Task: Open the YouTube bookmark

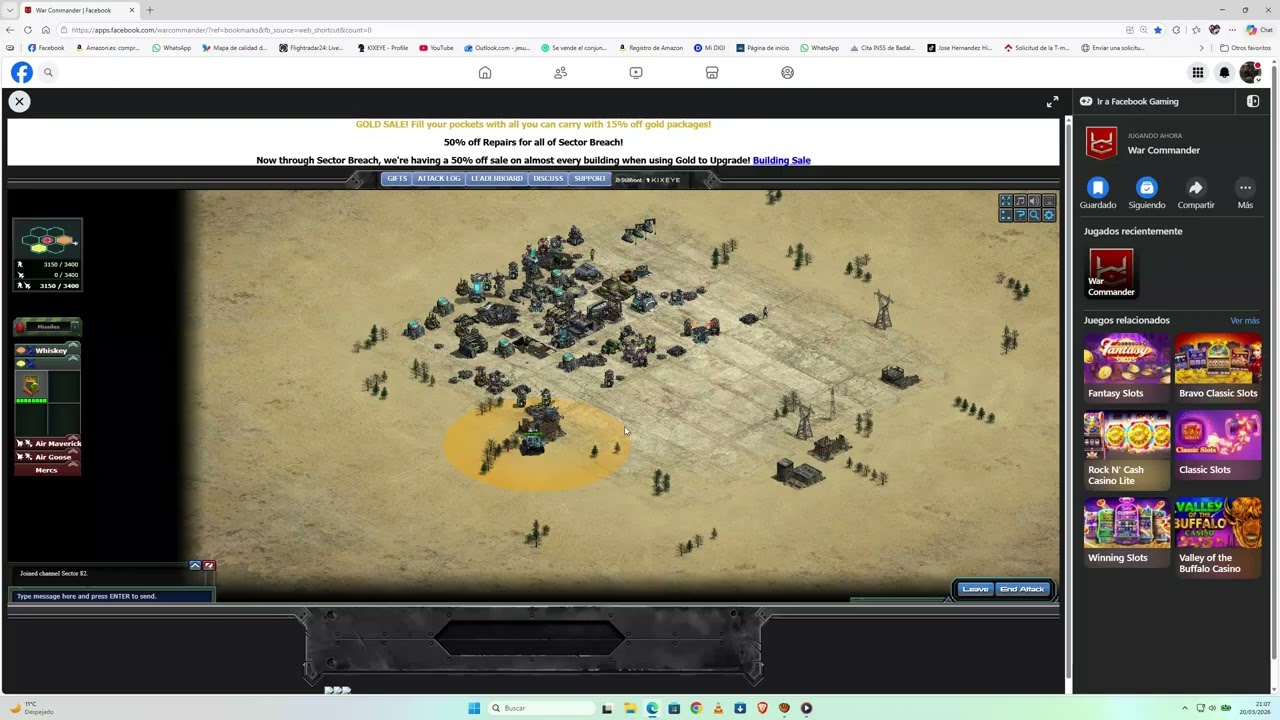Action: pyautogui.click(x=437, y=48)
